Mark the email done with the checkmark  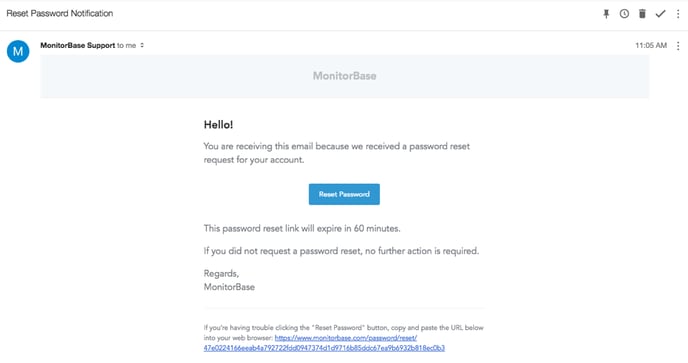tap(660, 14)
